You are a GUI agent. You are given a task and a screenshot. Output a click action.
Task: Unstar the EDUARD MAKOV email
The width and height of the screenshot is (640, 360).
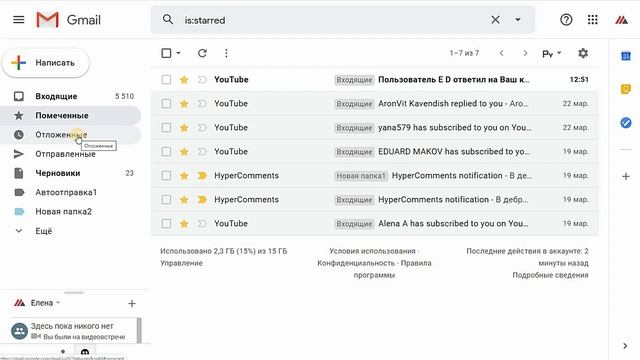[x=184, y=152]
